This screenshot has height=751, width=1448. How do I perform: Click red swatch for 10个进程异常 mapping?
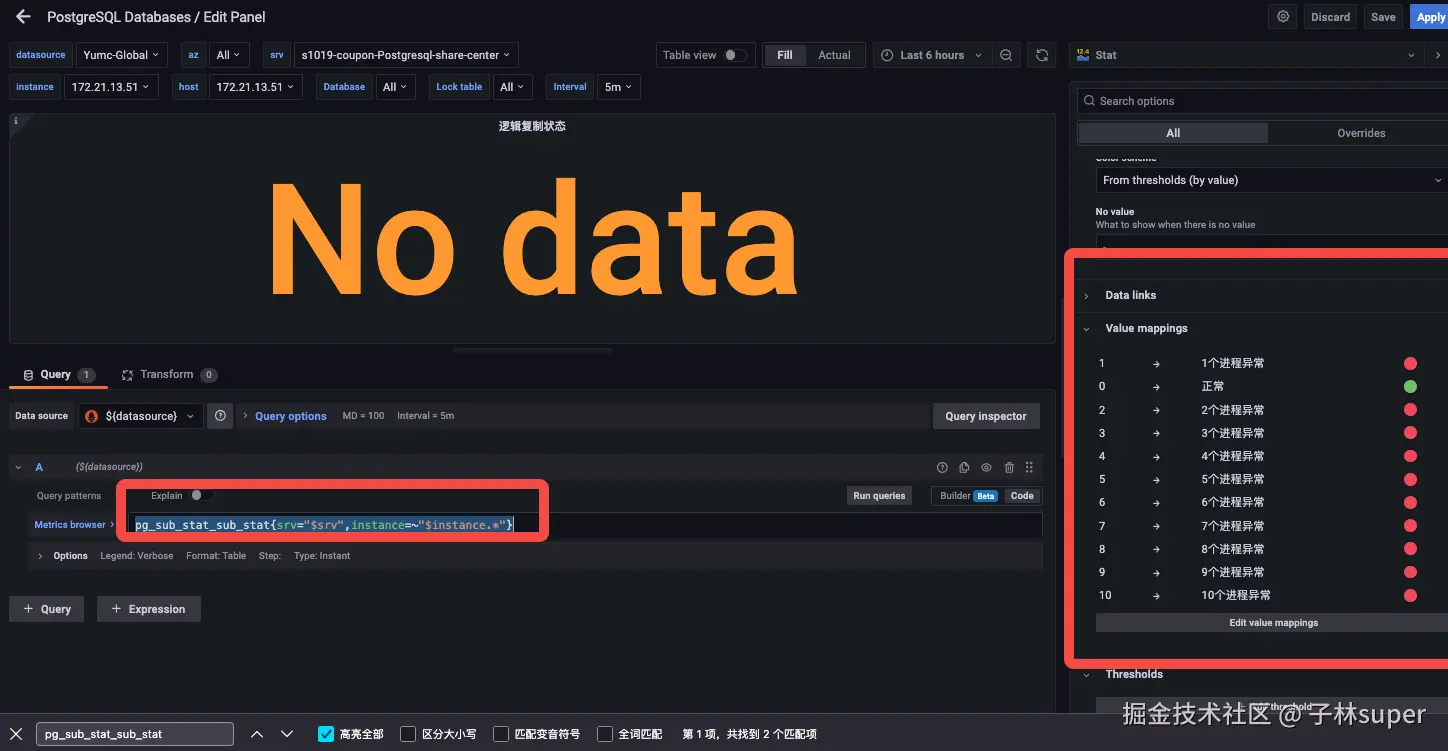[x=1410, y=595]
